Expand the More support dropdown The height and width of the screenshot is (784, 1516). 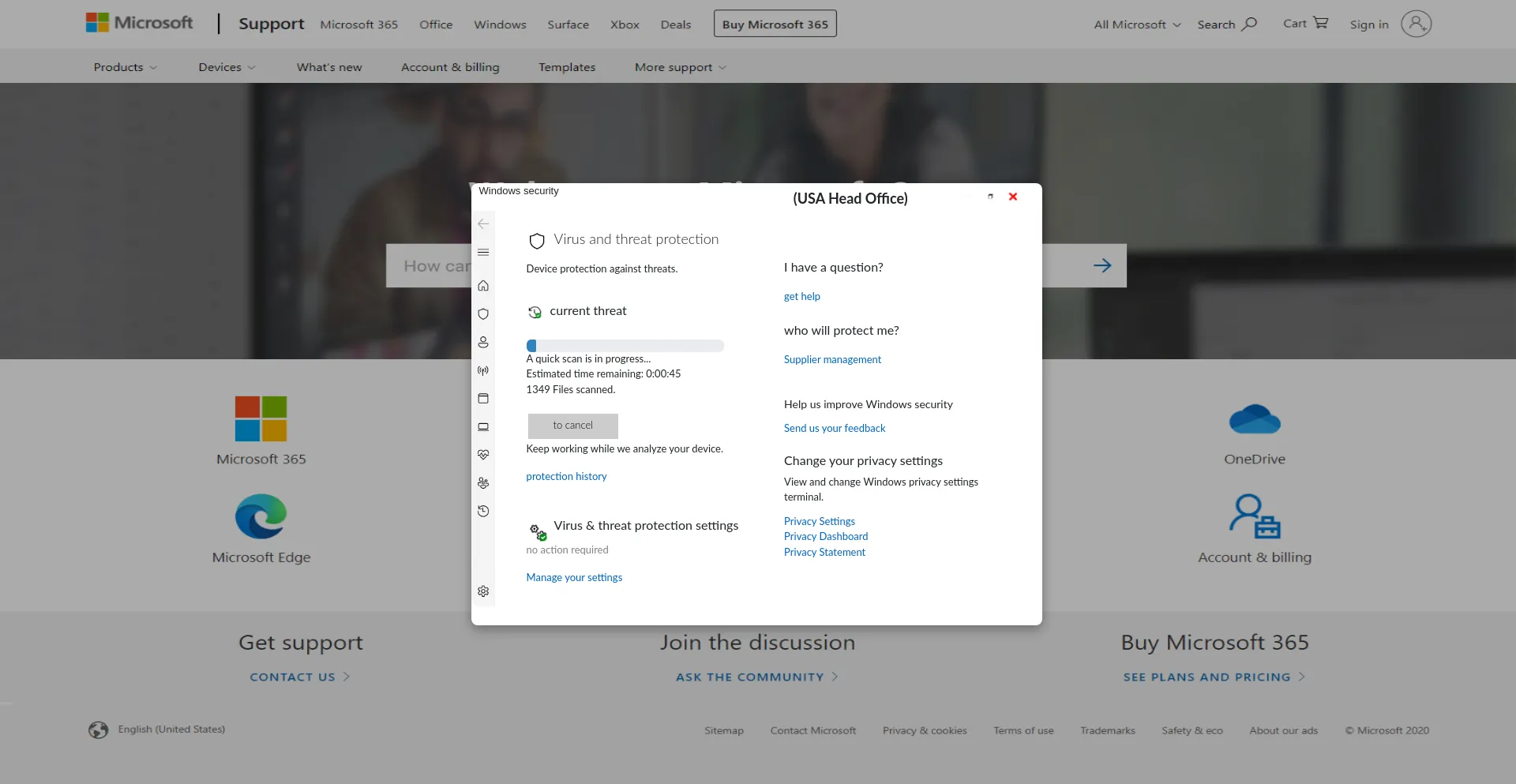point(680,67)
